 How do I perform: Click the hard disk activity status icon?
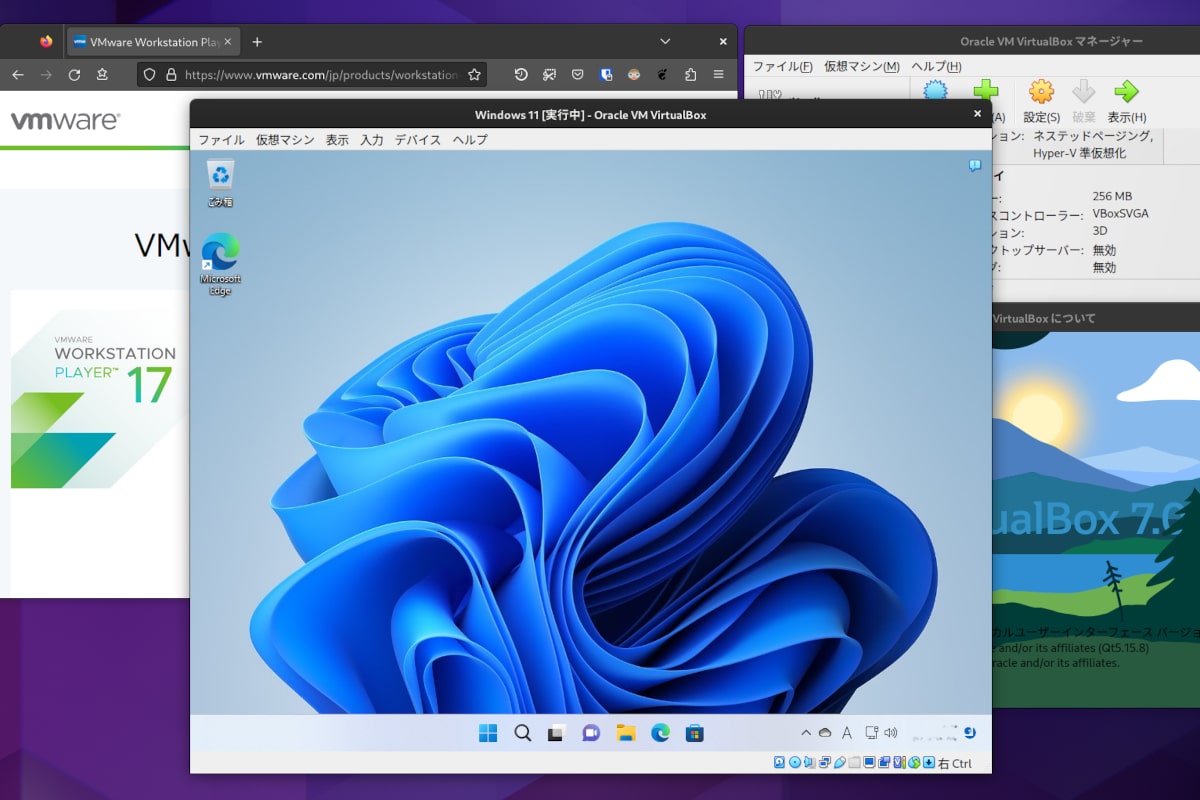click(779, 763)
